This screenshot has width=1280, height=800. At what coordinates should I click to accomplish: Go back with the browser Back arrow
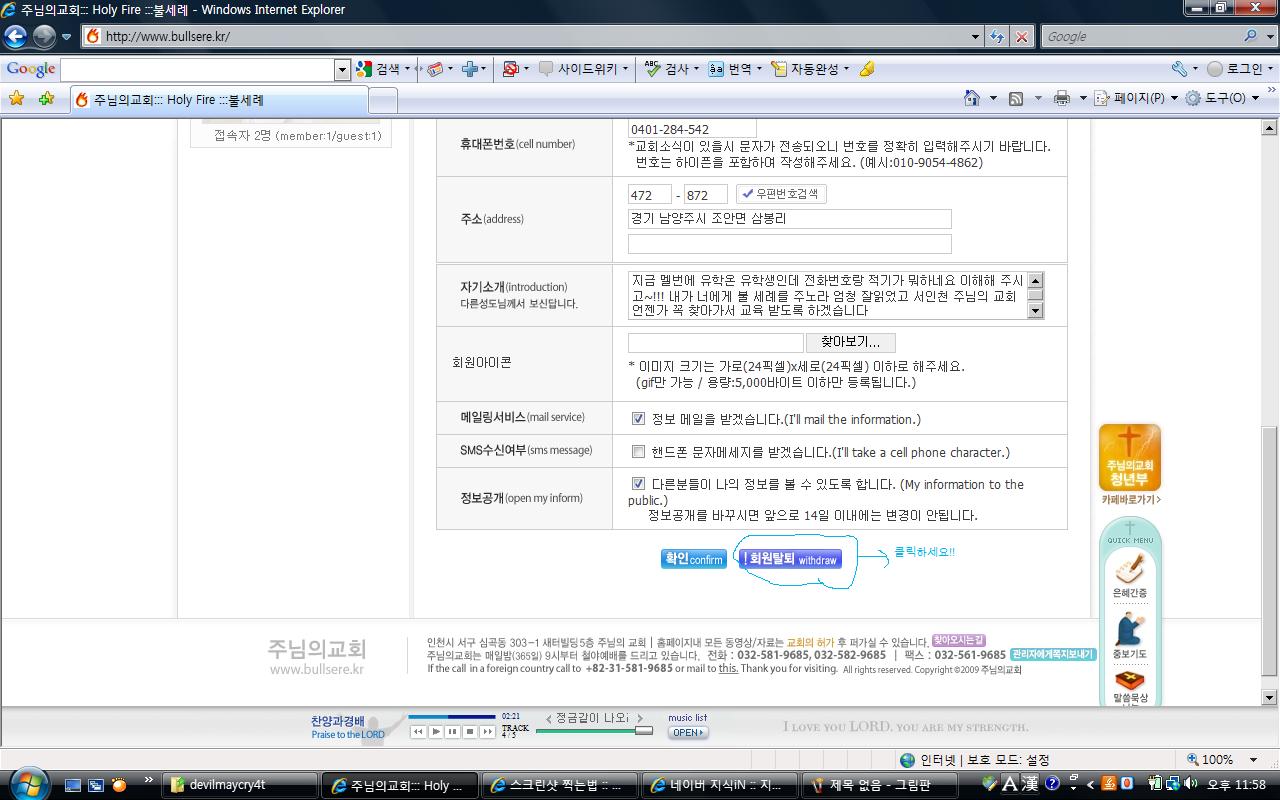tap(15, 37)
